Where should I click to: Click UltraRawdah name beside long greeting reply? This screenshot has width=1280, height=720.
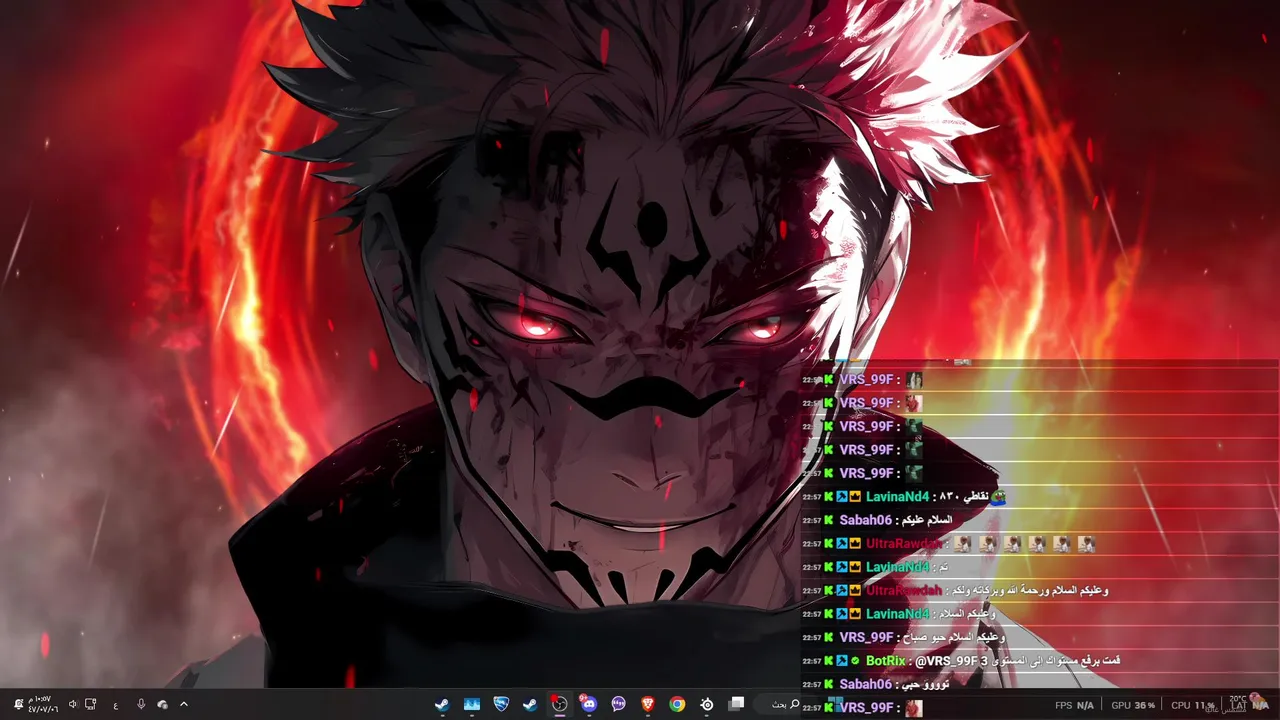pyautogui.click(x=904, y=591)
